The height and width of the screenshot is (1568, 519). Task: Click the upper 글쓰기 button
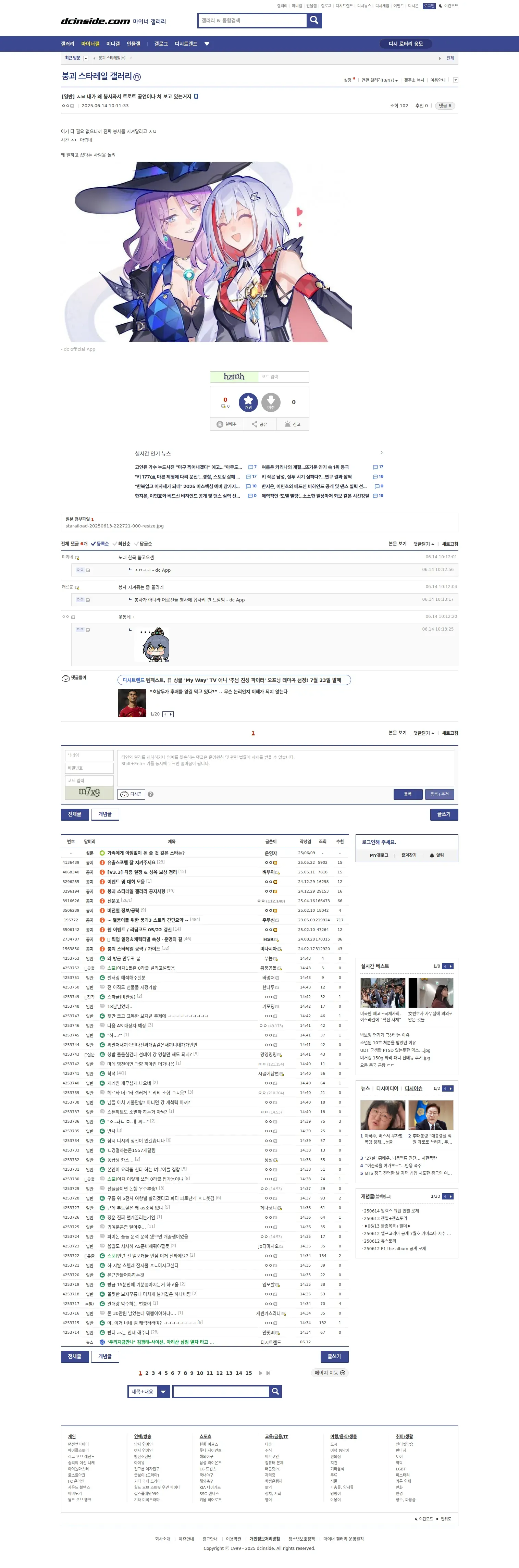pos(444,814)
